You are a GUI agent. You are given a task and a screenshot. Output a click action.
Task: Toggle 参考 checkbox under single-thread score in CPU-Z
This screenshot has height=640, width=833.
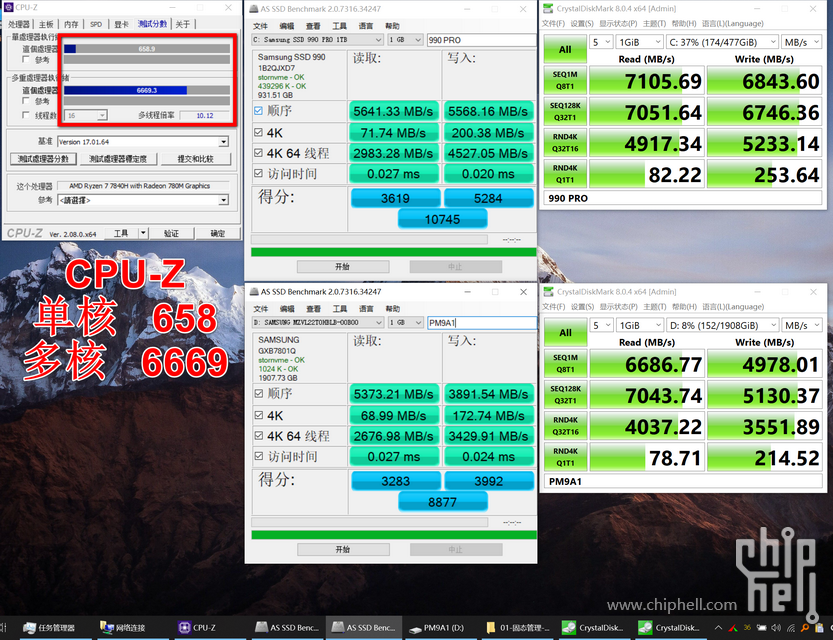coord(26,59)
